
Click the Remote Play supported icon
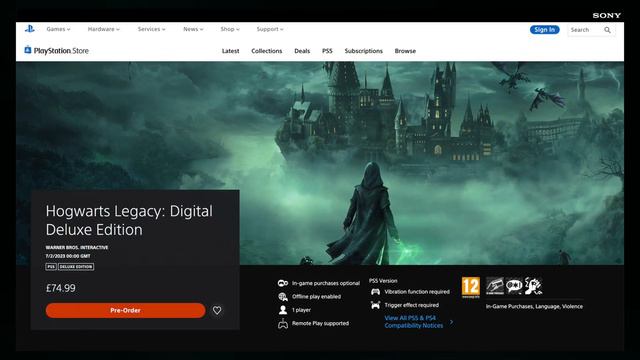tap(282, 324)
